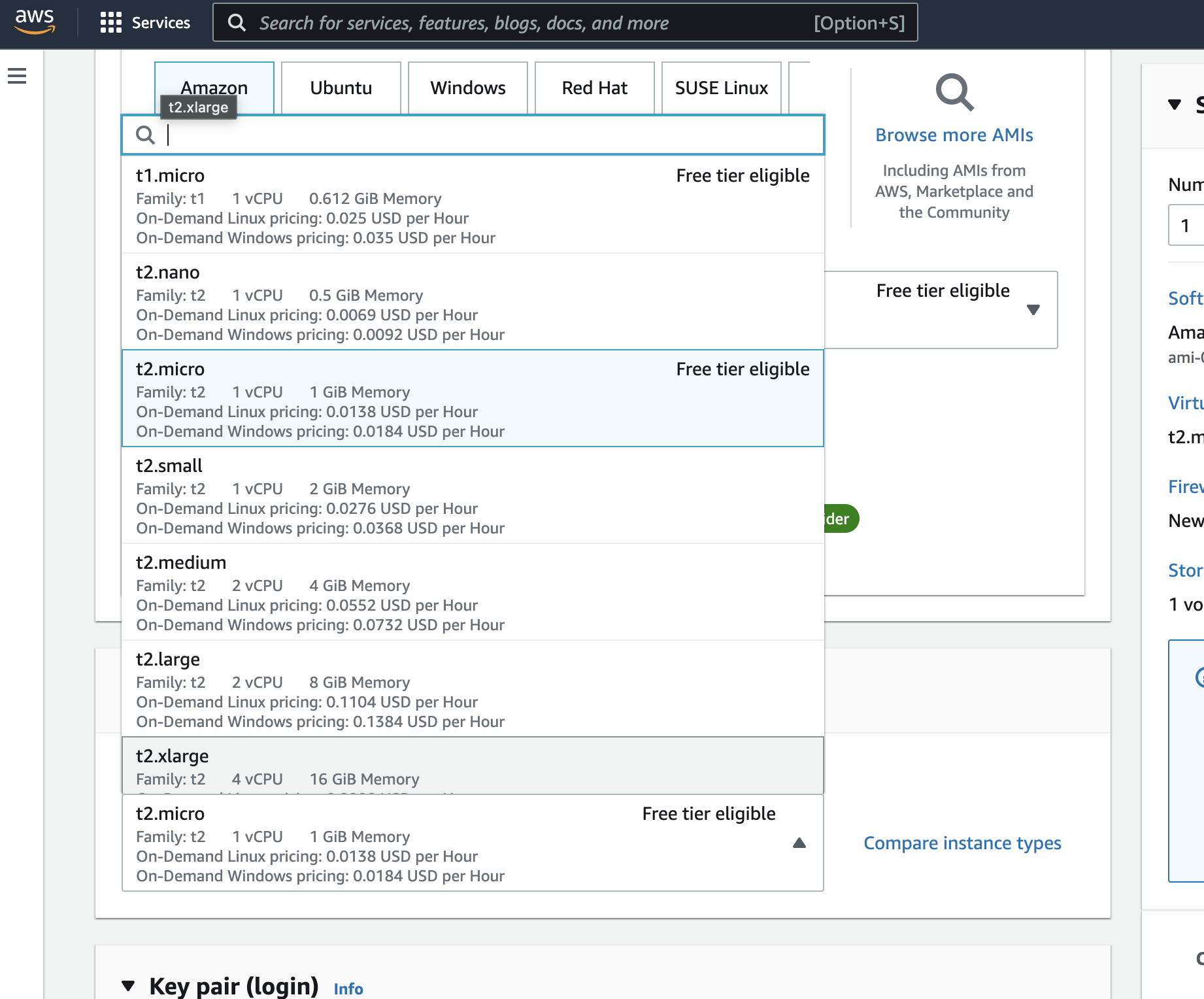This screenshot has height=999, width=1204.
Task: Select the Red Hat tab
Action: (x=594, y=88)
